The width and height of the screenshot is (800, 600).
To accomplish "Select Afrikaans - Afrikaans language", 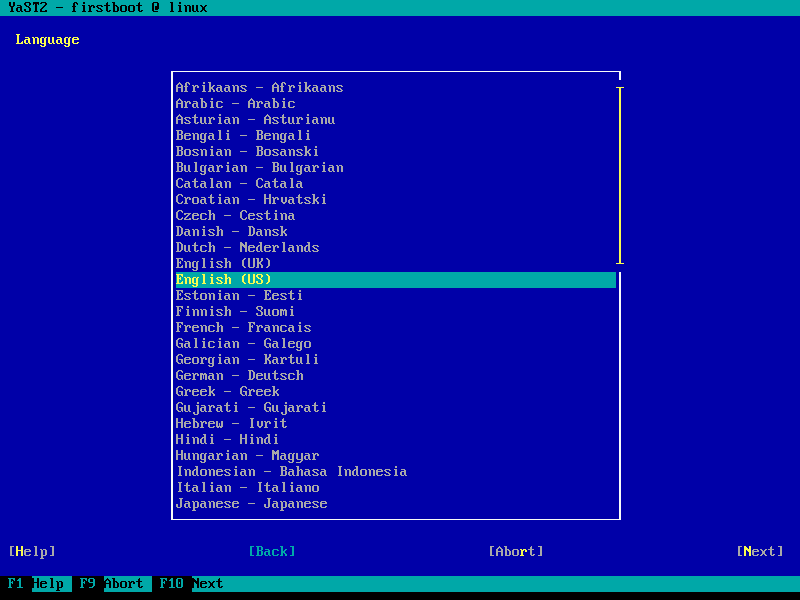I will [x=259, y=88].
